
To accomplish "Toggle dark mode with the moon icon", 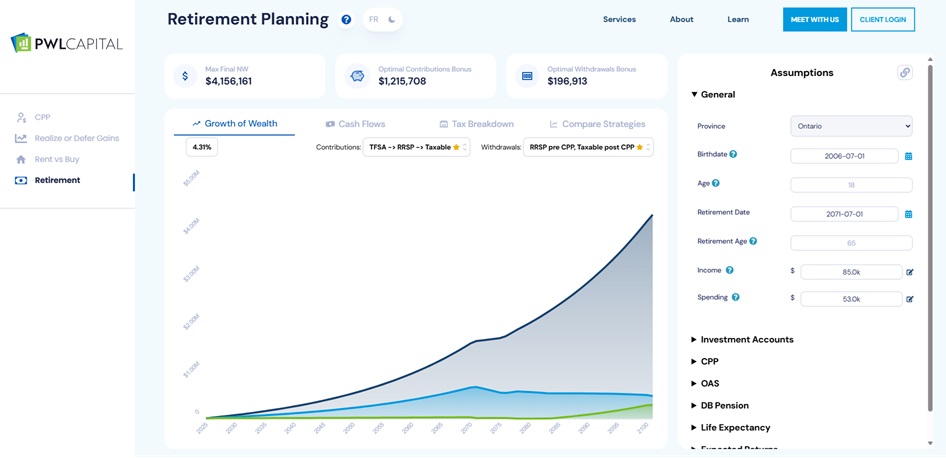I will (x=392, y=19).
